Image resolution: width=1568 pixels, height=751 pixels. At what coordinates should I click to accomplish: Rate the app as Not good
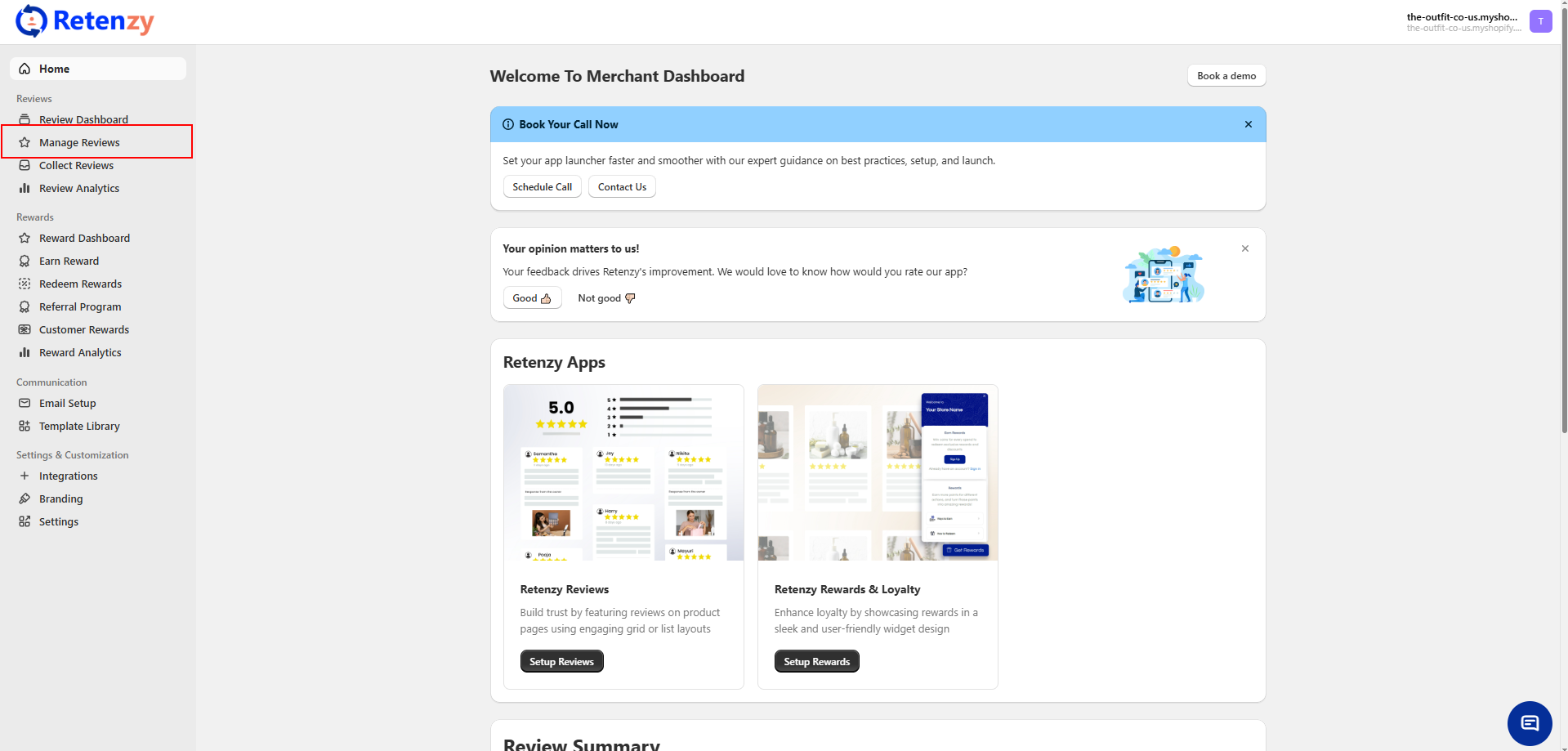pos(606,298)
